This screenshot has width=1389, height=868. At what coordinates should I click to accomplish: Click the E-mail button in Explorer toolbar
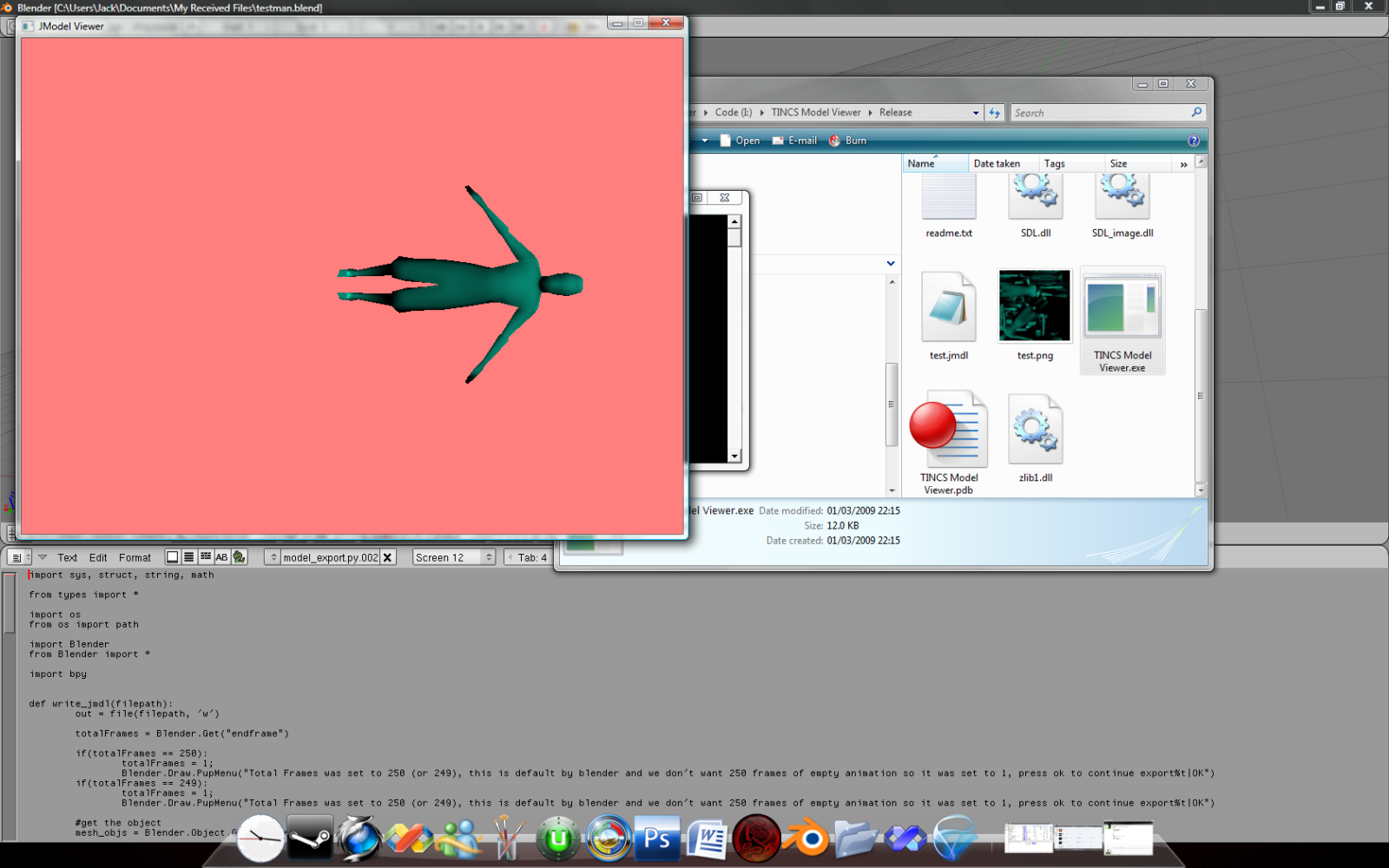click(x=794, y=141)
